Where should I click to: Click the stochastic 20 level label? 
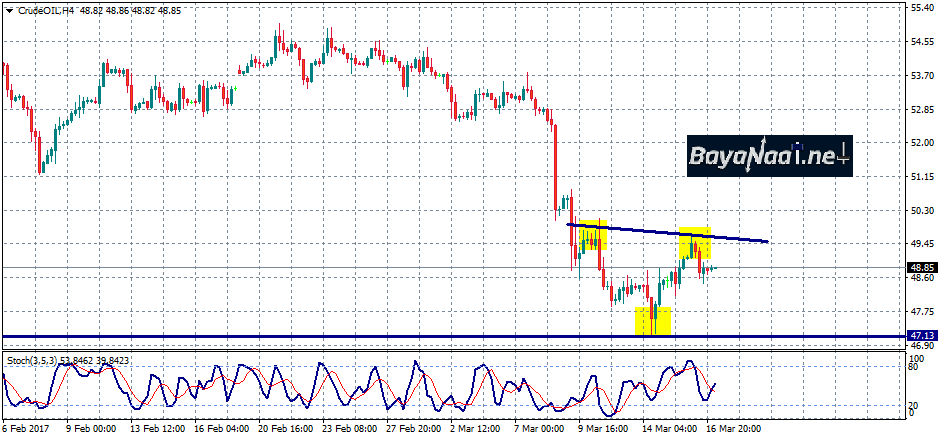click(915, 404)
